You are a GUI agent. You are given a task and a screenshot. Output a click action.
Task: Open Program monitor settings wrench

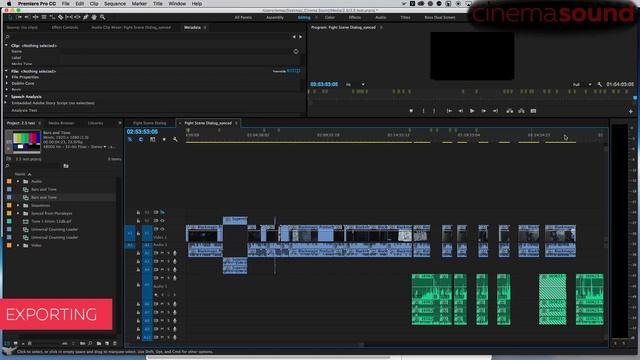(x=599, y=84)
